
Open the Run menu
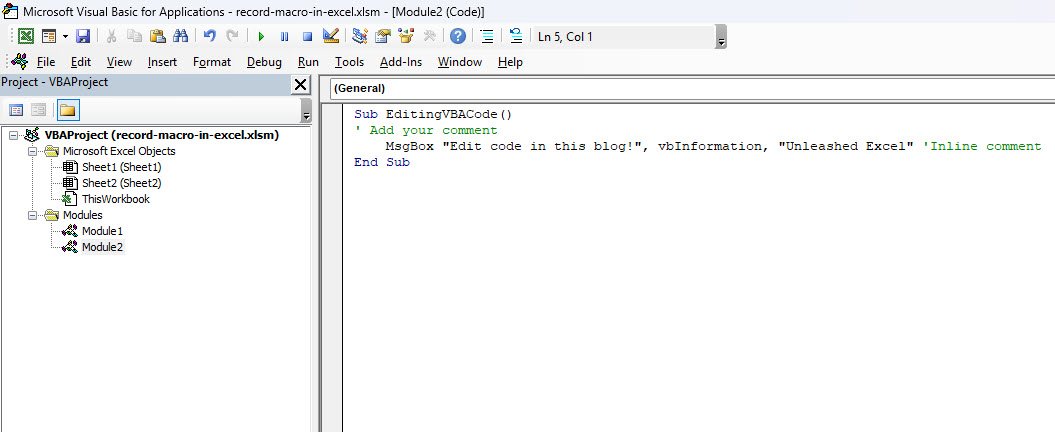pos(308,62)
